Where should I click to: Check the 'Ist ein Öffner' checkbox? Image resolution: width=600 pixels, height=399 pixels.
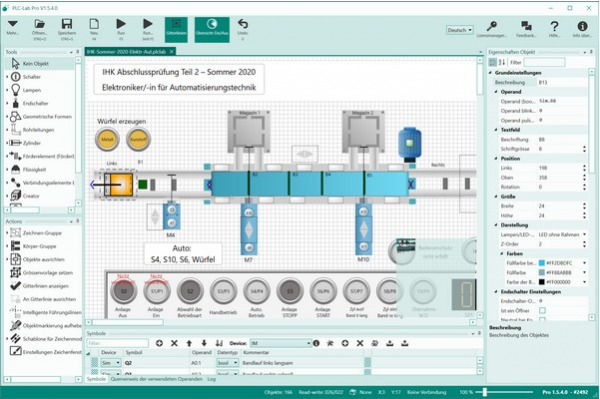(542, 310)
